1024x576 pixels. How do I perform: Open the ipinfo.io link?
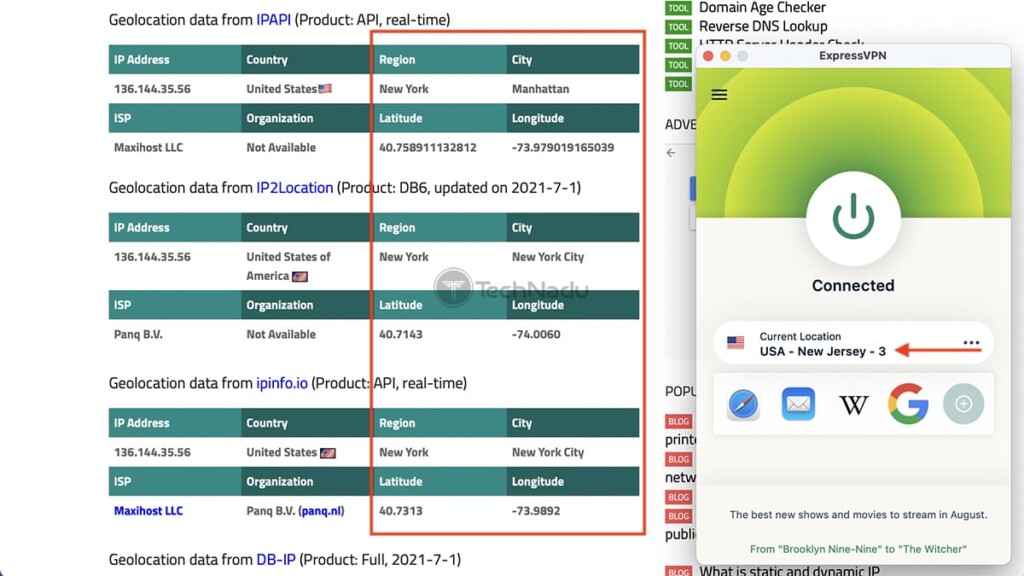[x=281, y=383]
